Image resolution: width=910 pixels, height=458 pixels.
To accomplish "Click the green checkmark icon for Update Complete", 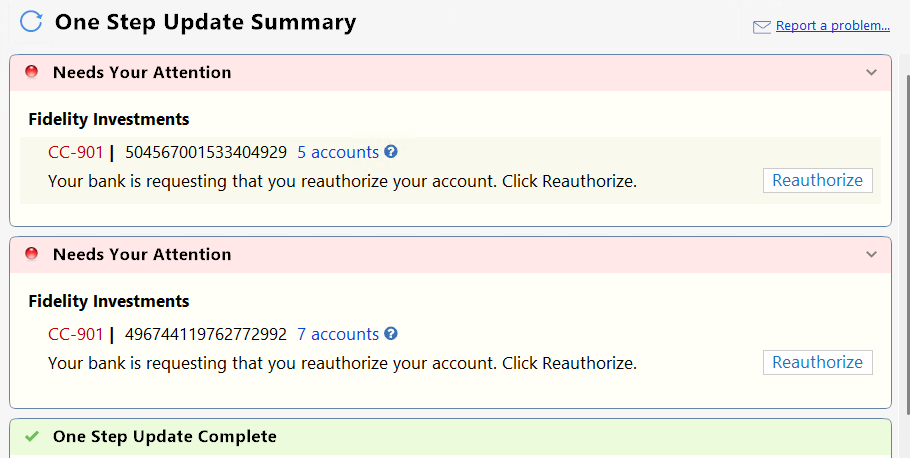I will pos(32,436).
